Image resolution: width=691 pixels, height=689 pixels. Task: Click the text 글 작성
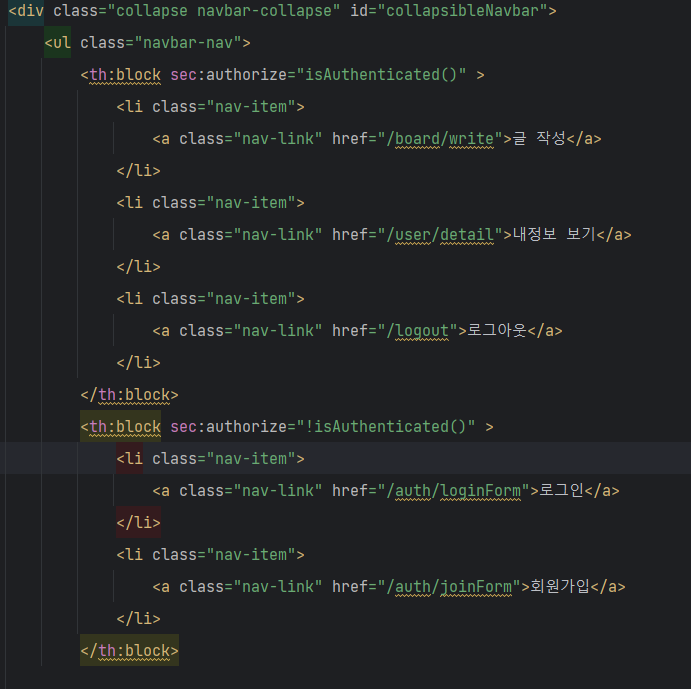[539, 138]
